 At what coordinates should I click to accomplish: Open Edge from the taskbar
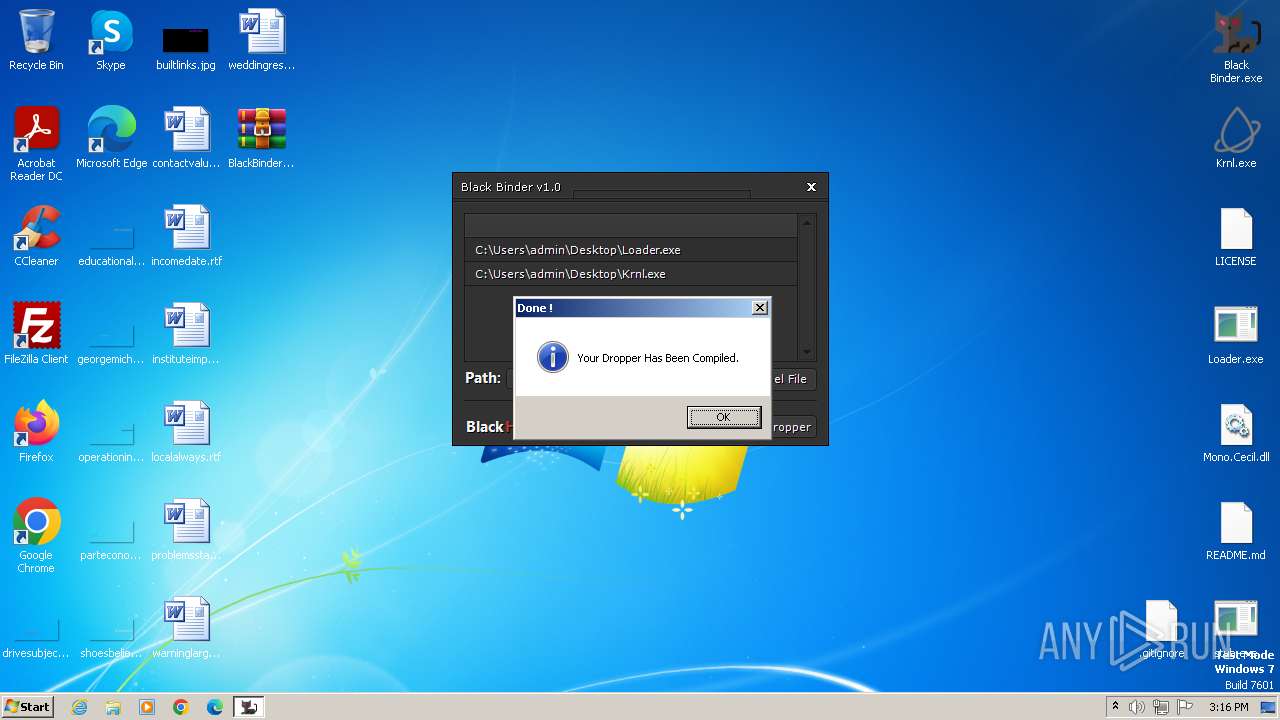pos(215,707)
